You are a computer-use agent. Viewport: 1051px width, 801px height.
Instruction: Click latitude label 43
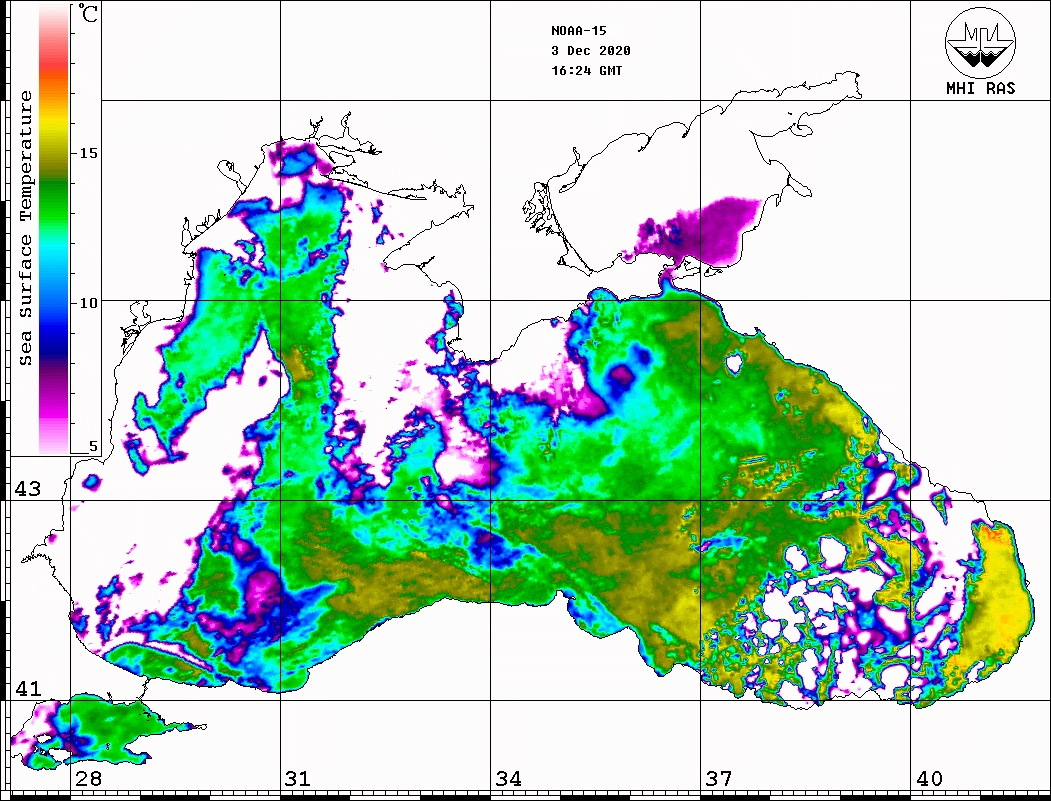click(28, 489)
